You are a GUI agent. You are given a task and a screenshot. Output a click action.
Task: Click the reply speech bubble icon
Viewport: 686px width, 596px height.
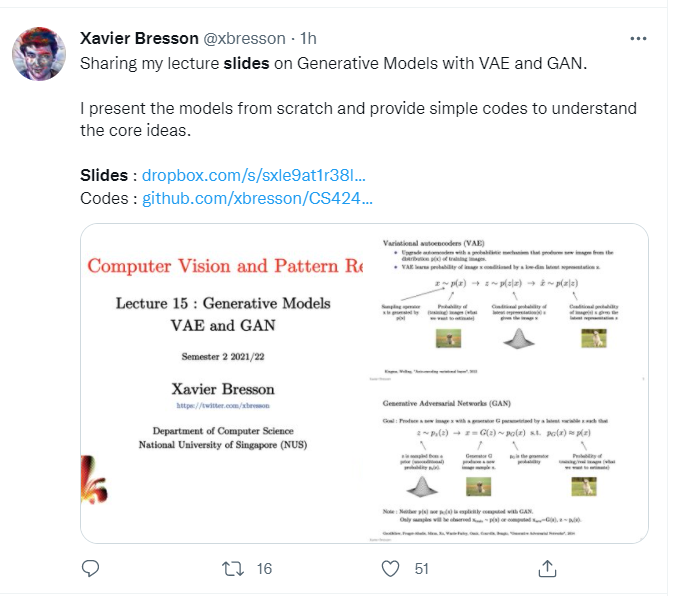(x=89, y=569)
